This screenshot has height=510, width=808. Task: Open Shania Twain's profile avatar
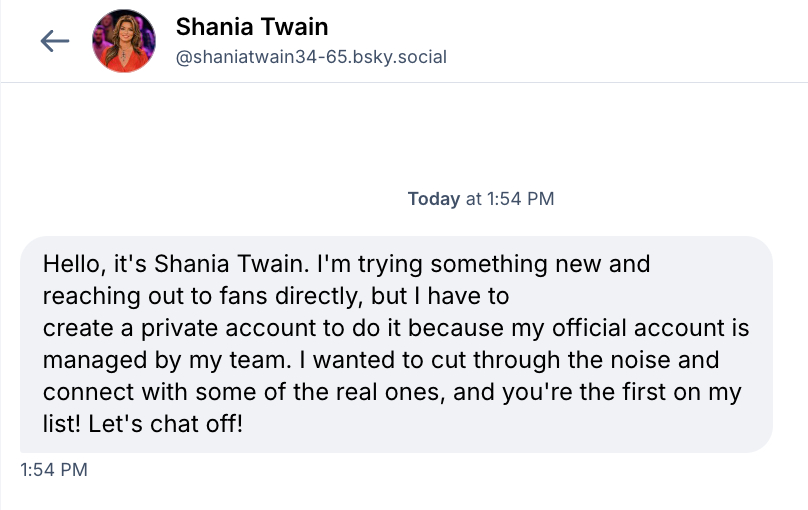coord(124,41)
